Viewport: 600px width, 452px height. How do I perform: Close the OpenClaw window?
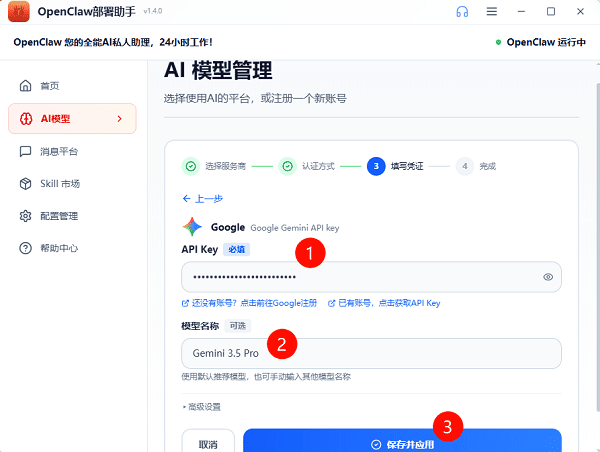[580, 11]
